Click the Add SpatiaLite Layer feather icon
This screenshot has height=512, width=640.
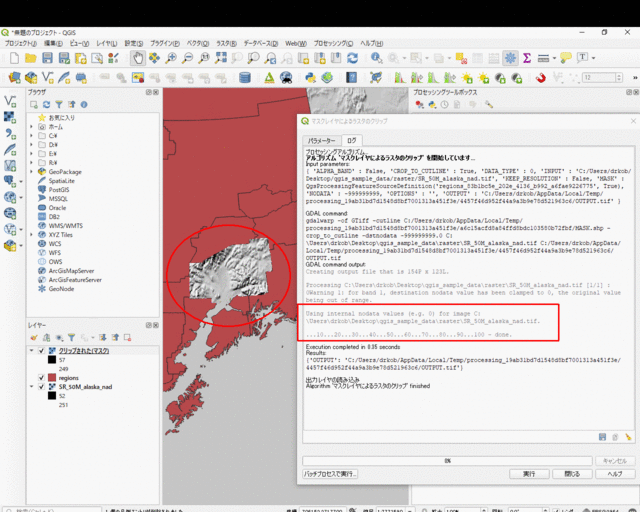10,149
